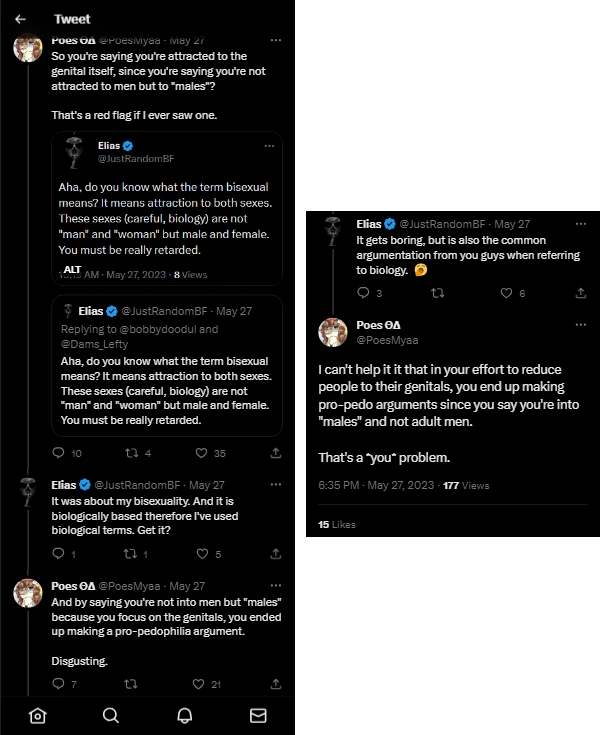The image size is (600, 735).
Task: Open the more menu on the top Poes tweet
Action: [x=275, y=40]
